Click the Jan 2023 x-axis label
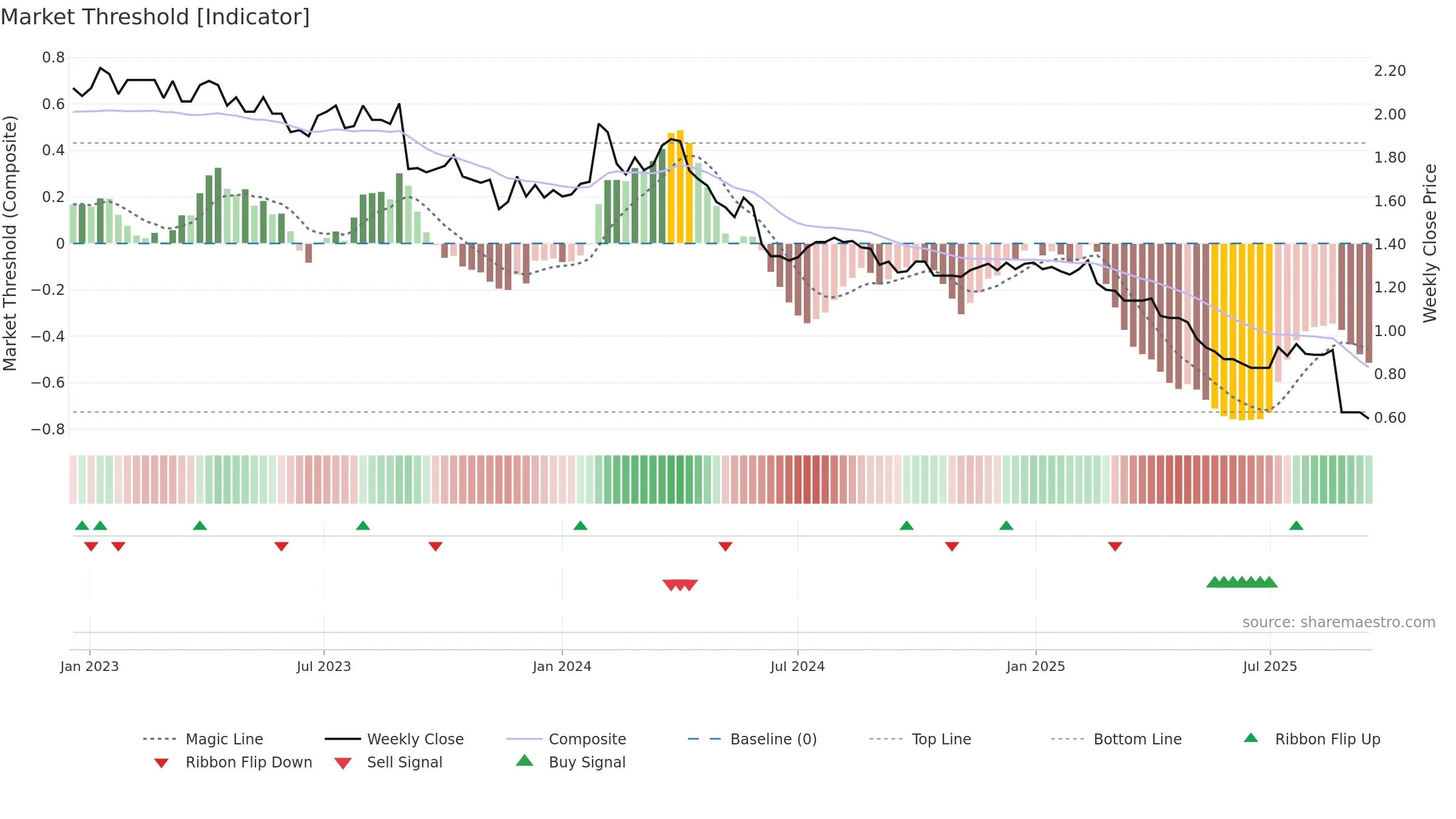 click(x=90, y=666)
